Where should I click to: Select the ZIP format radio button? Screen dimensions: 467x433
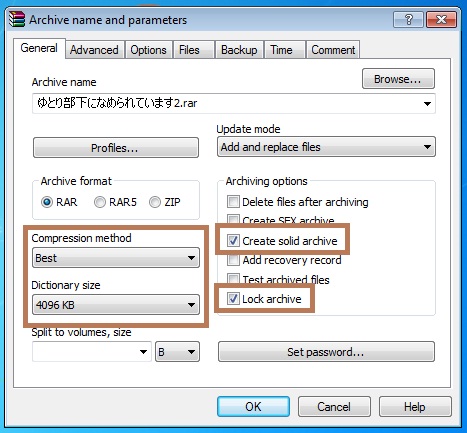(155, 202)
